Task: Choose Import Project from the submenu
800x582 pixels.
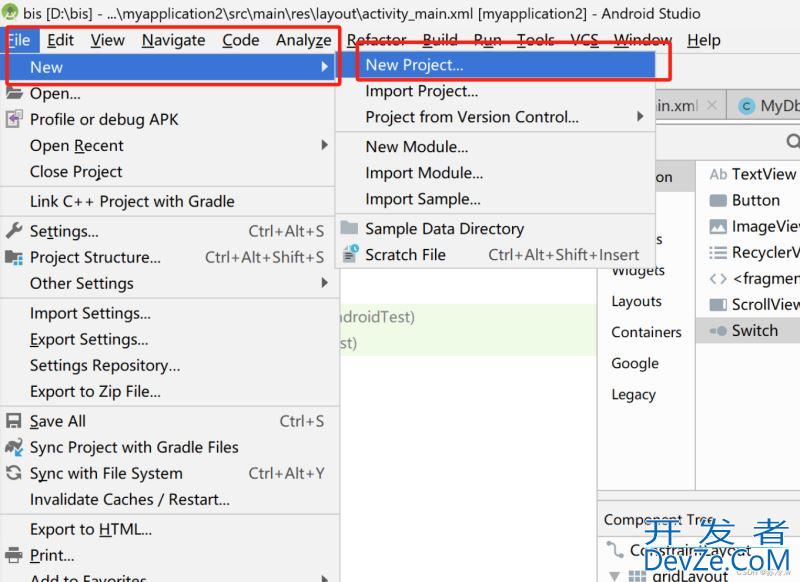Action: pos(495,91)
